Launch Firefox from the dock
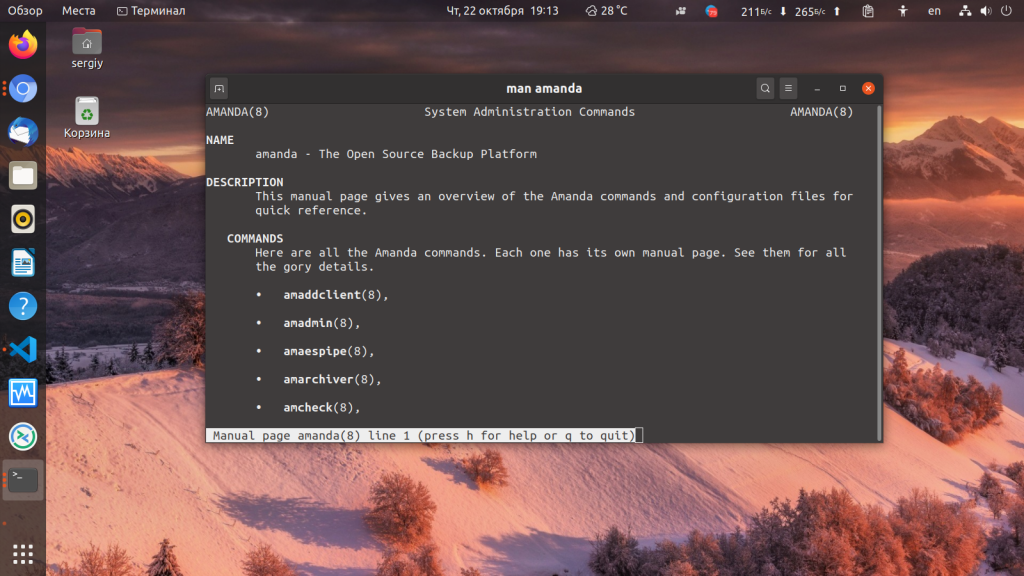This screenshot has width=1024, height=576. [x=23, y=44]
